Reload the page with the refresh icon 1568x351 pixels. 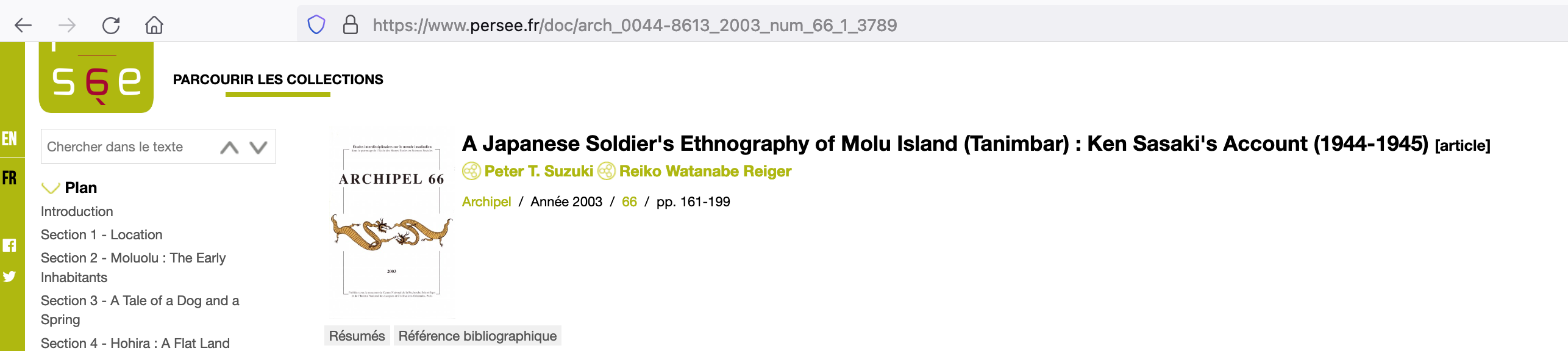click(x=111, y=25)
